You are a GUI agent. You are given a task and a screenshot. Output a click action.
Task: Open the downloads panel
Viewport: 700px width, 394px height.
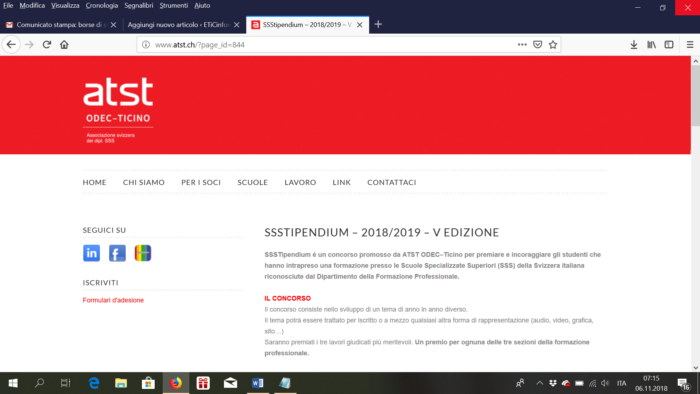click(x=634, y=45)
